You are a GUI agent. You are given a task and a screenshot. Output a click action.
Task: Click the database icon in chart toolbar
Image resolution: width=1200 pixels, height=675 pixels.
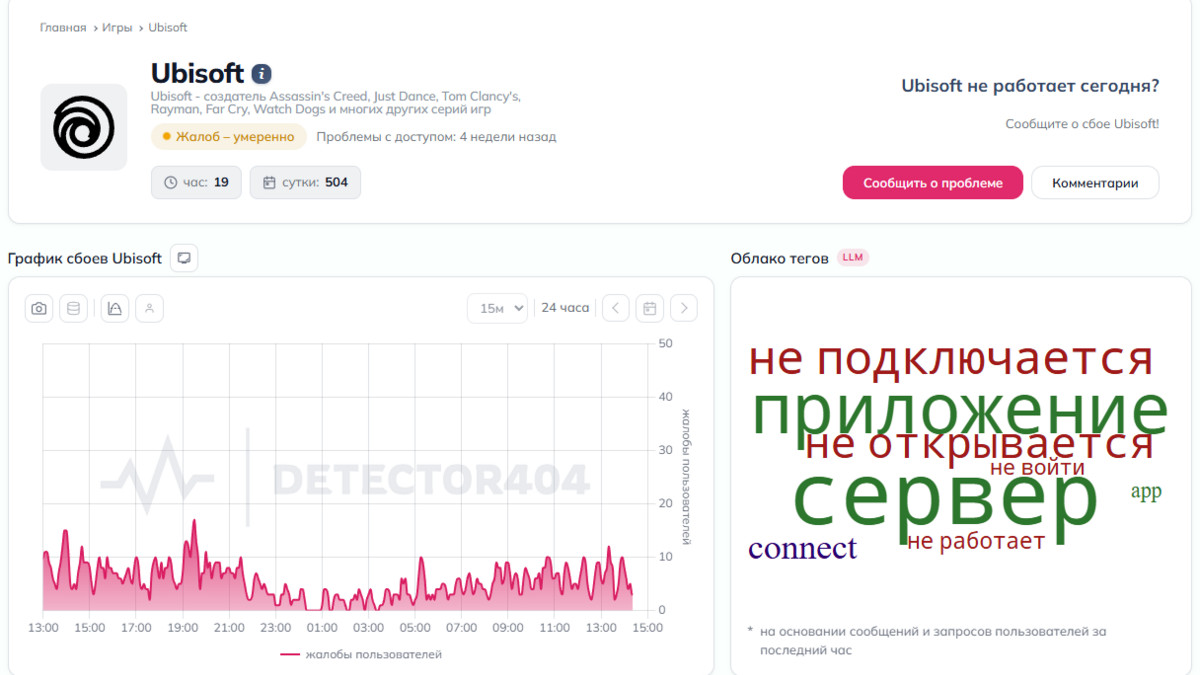pos(73,309)
